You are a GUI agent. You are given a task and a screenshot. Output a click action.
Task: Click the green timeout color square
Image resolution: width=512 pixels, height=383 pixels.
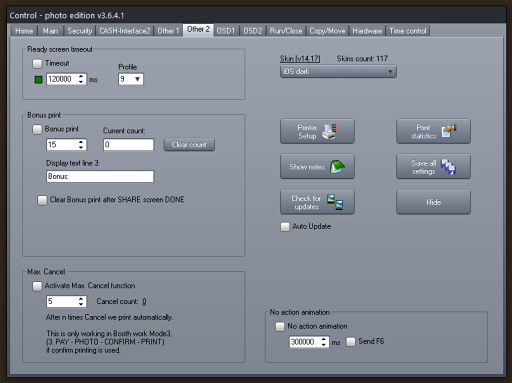(39, 80)
